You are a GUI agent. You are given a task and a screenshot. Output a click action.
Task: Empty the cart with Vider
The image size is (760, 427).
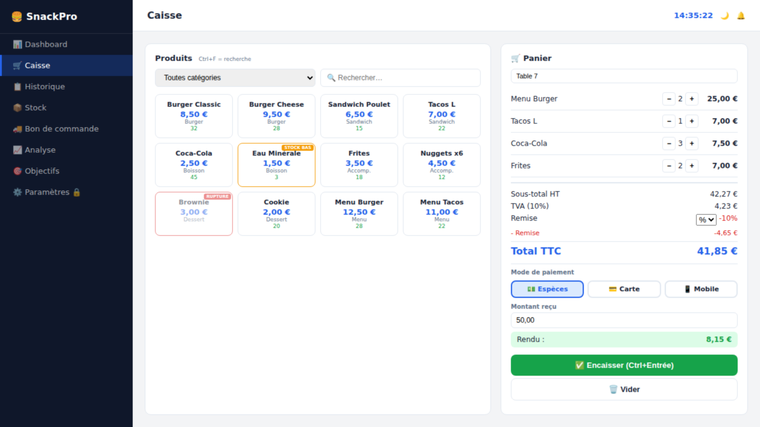[624, 389]
